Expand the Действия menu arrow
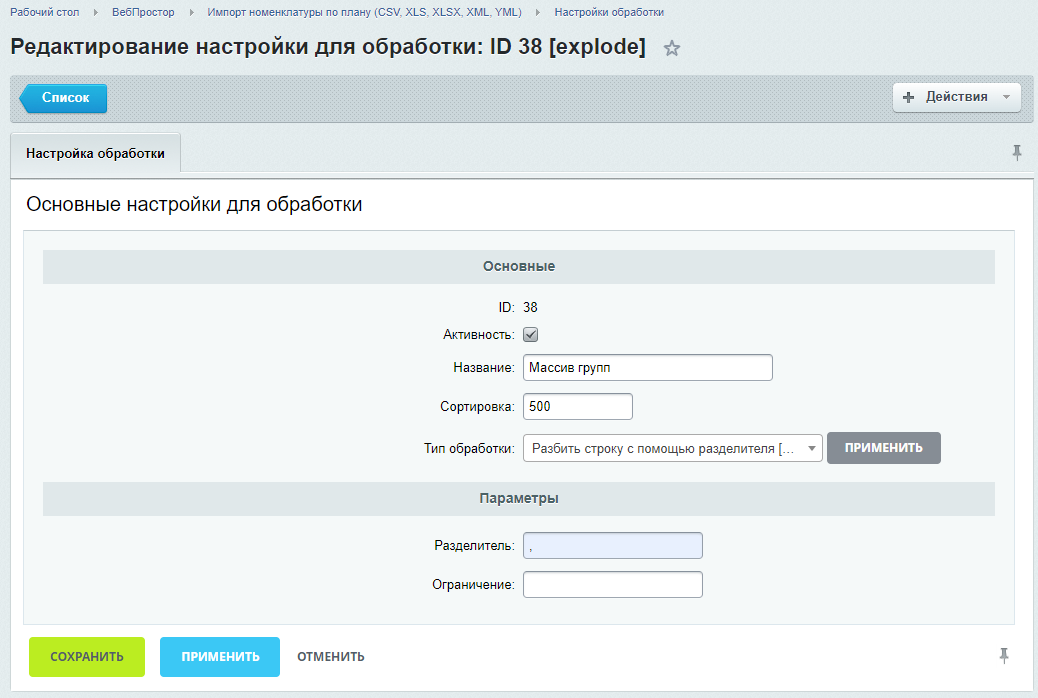The width and height of the screenshot is (1038, 698). (1006, 97)
